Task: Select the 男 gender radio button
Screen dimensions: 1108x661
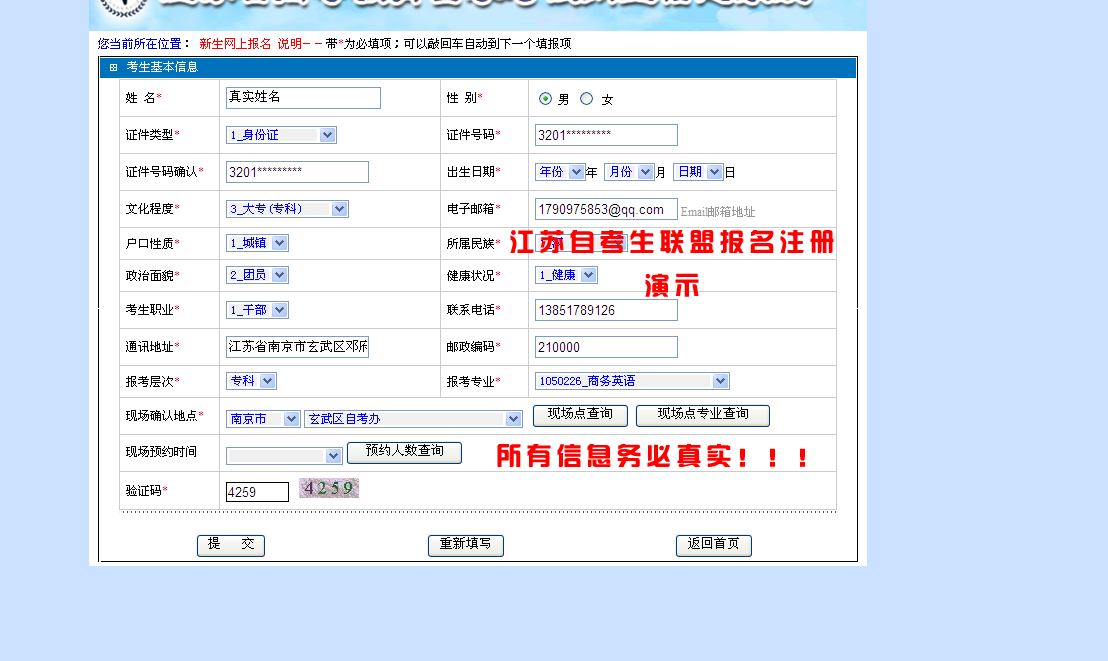Action: 545,98
